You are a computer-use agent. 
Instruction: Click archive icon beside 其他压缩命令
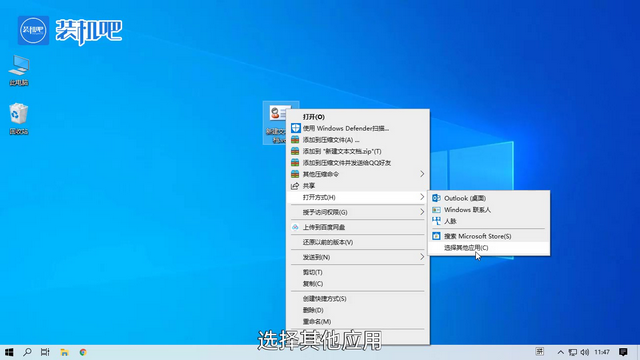coord(295,174)
